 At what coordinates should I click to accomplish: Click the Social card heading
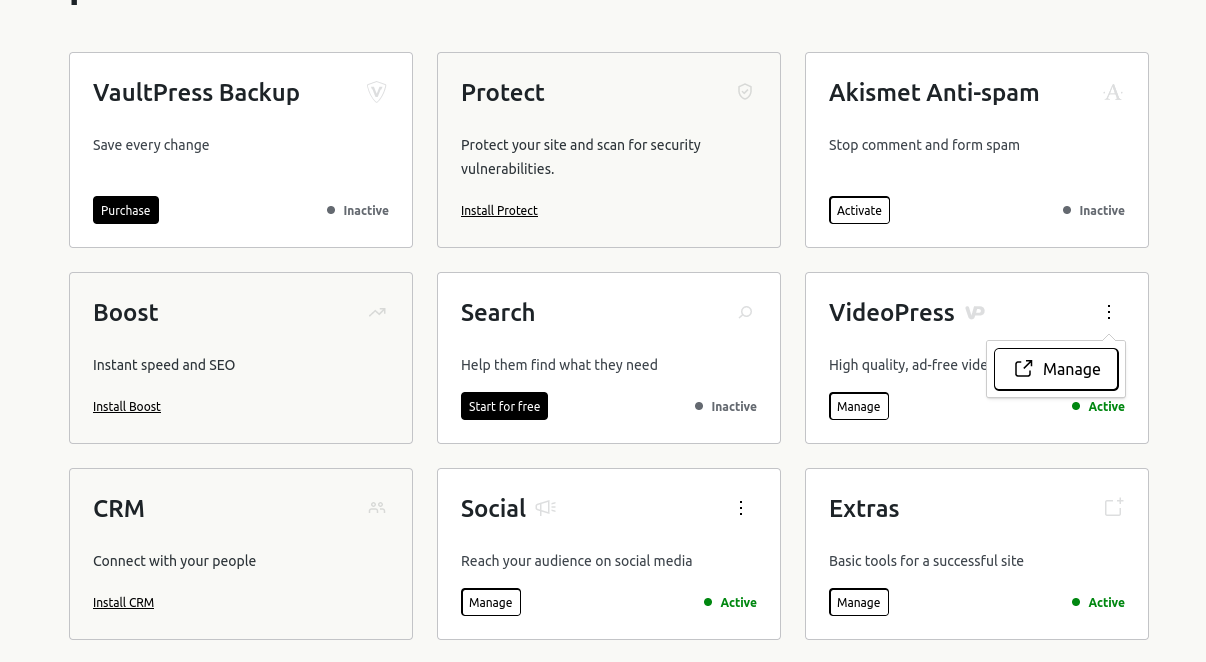[x=493, y=508]
